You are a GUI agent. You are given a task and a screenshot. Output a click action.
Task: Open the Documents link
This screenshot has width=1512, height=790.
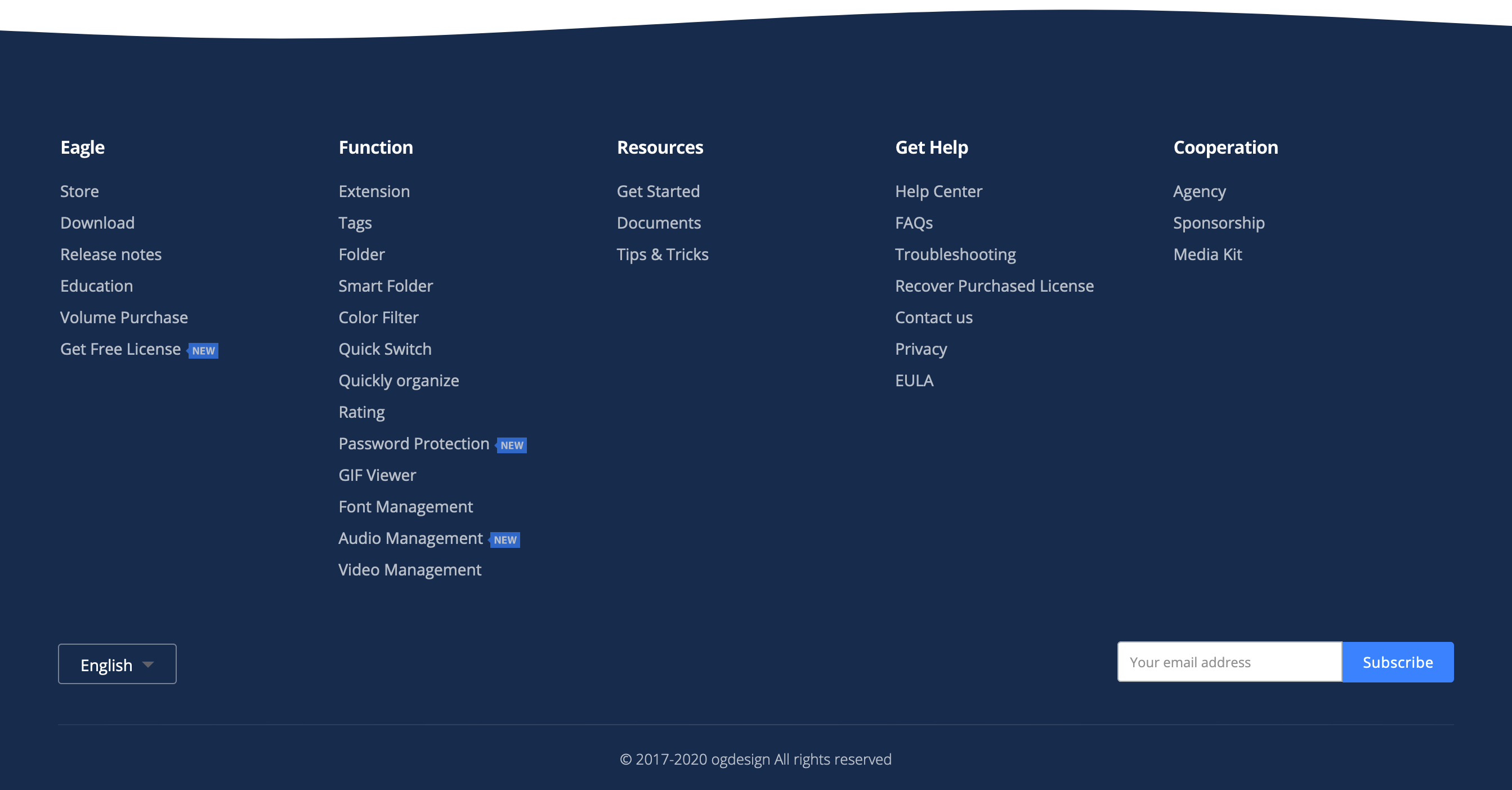click(x=659, y=223)
